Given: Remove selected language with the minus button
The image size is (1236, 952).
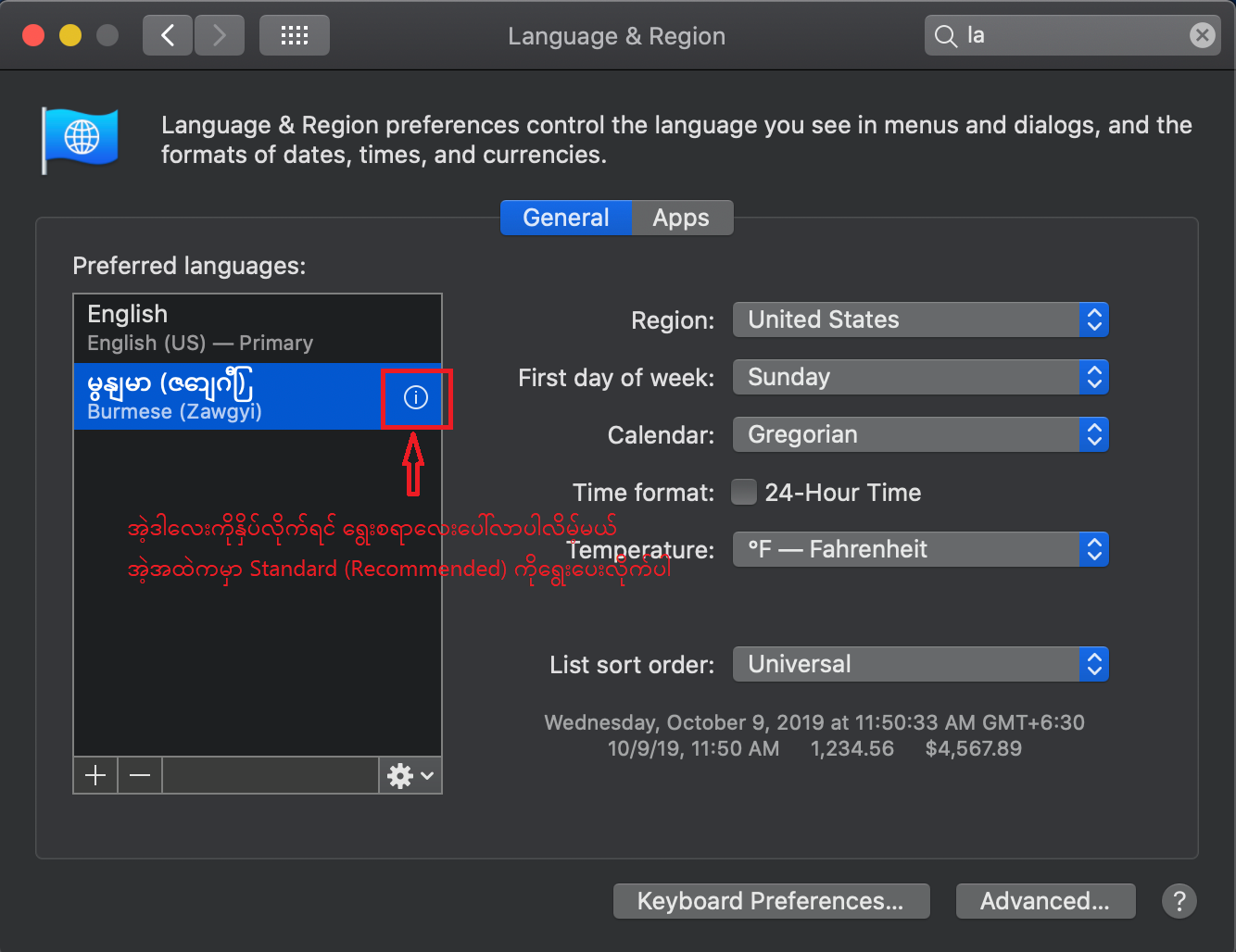Looking at the screenshot, I should [x=140, y=775].
